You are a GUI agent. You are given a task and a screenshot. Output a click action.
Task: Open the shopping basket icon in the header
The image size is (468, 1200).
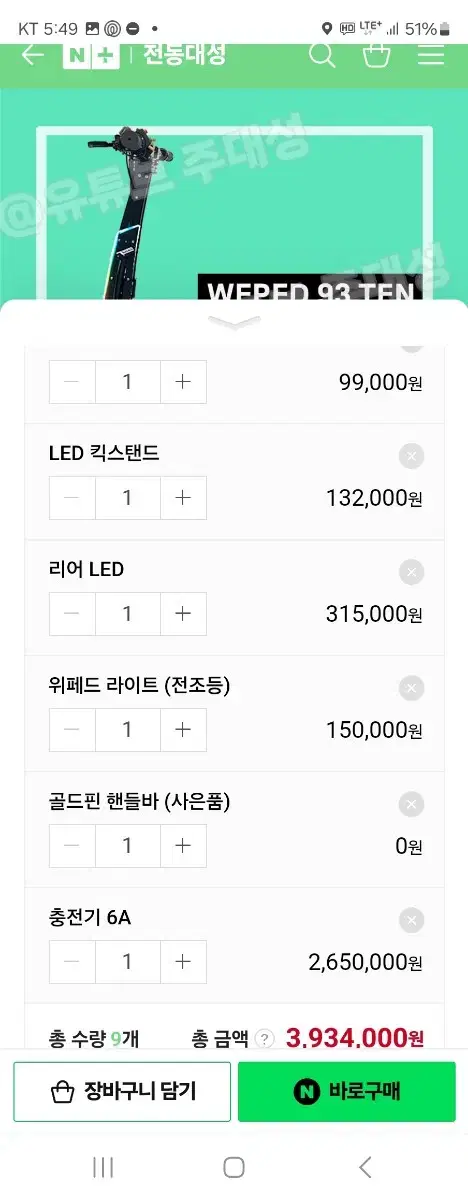376,54
